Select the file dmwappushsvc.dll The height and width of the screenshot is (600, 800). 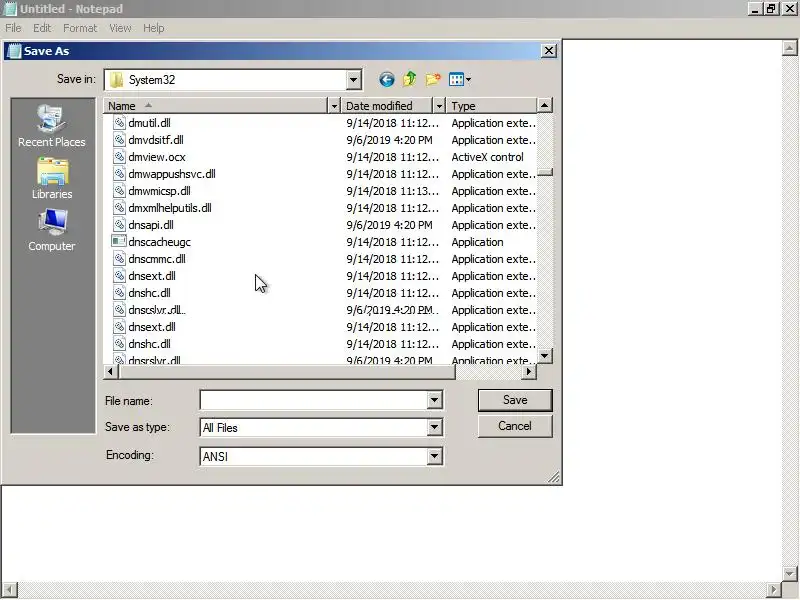(171, 174)
